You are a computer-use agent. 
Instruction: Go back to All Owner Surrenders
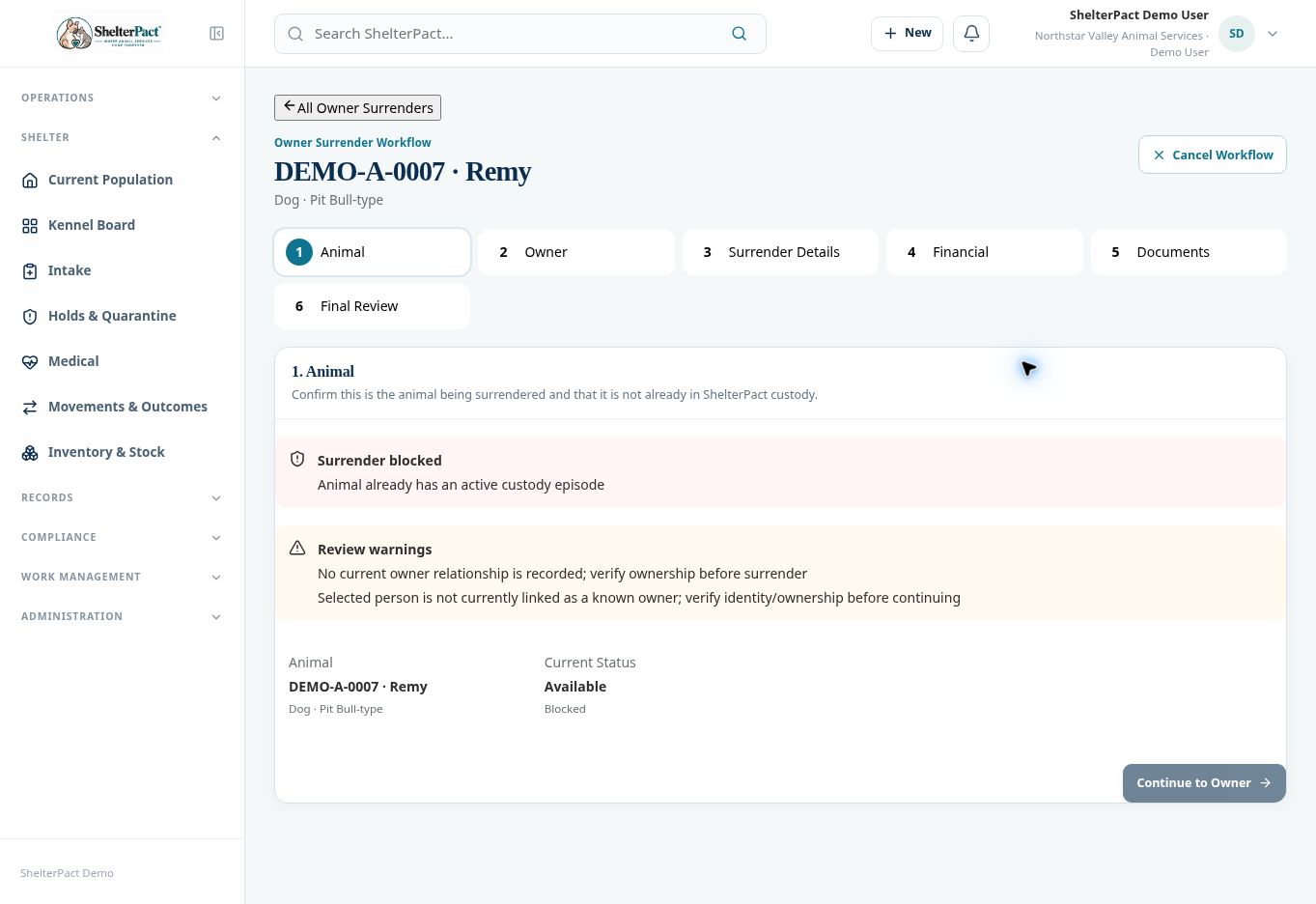[357, 107]
